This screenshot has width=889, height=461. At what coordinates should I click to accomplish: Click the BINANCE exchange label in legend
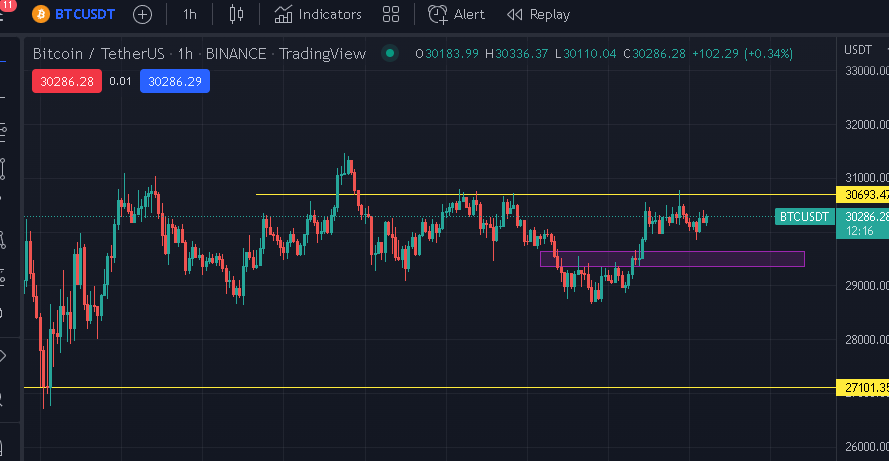point(236,54)
